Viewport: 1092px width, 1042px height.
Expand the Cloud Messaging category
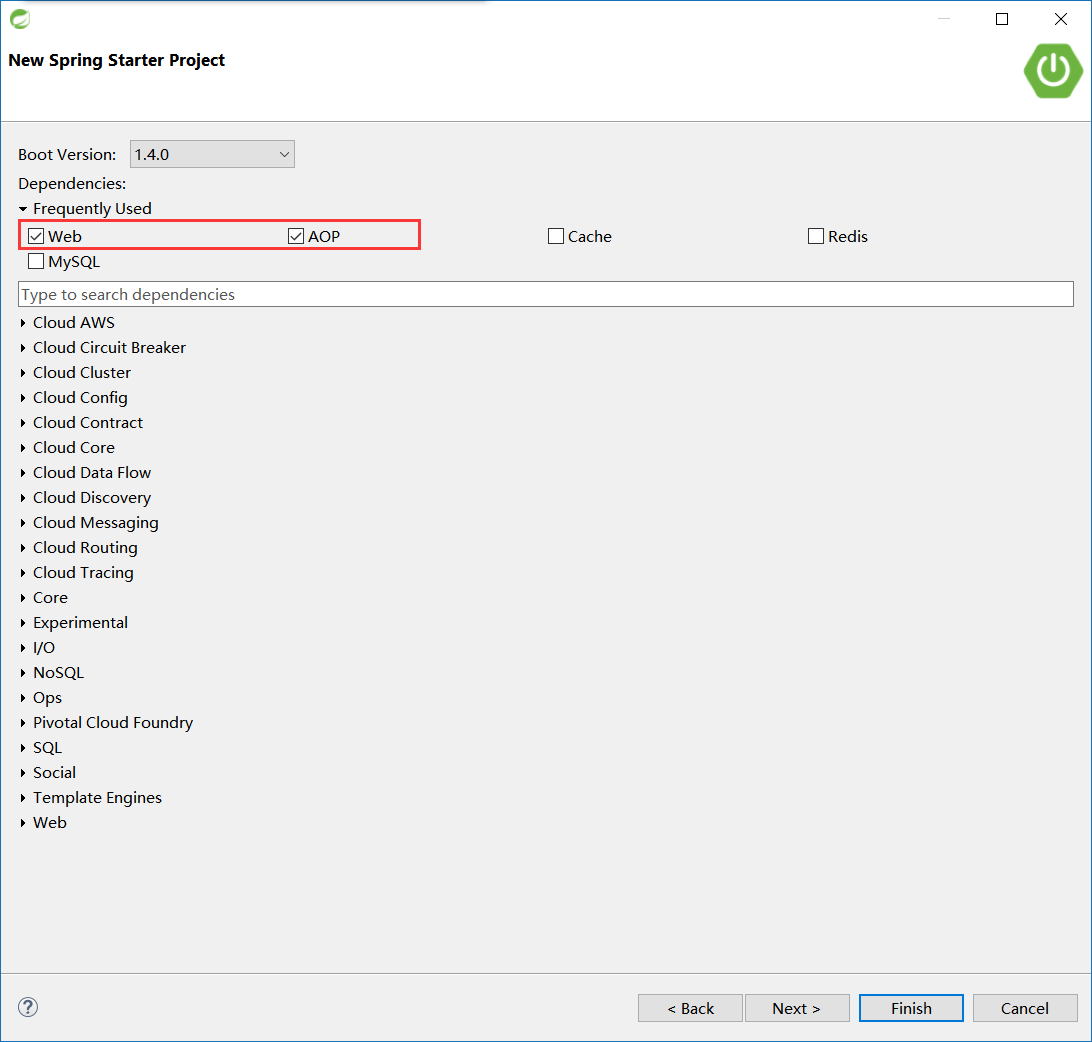(23, 523)
